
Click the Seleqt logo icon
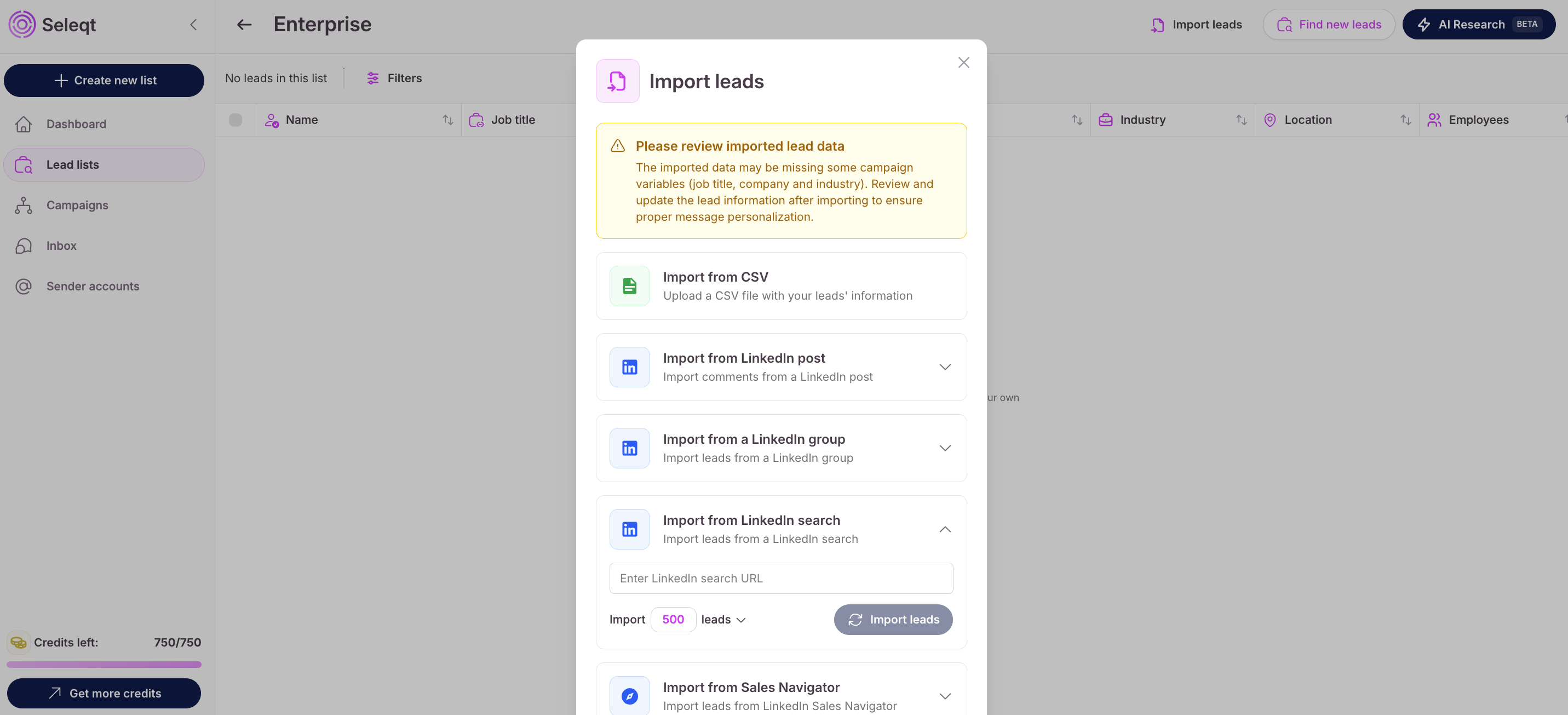pos(22,24)
